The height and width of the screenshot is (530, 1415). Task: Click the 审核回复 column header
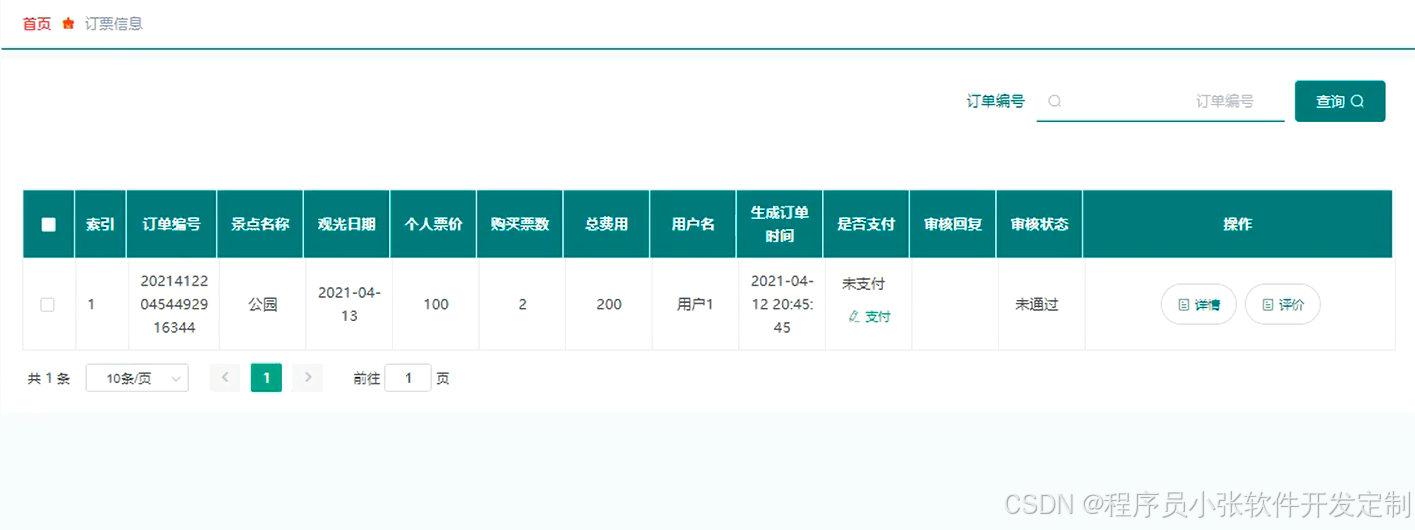953,224
